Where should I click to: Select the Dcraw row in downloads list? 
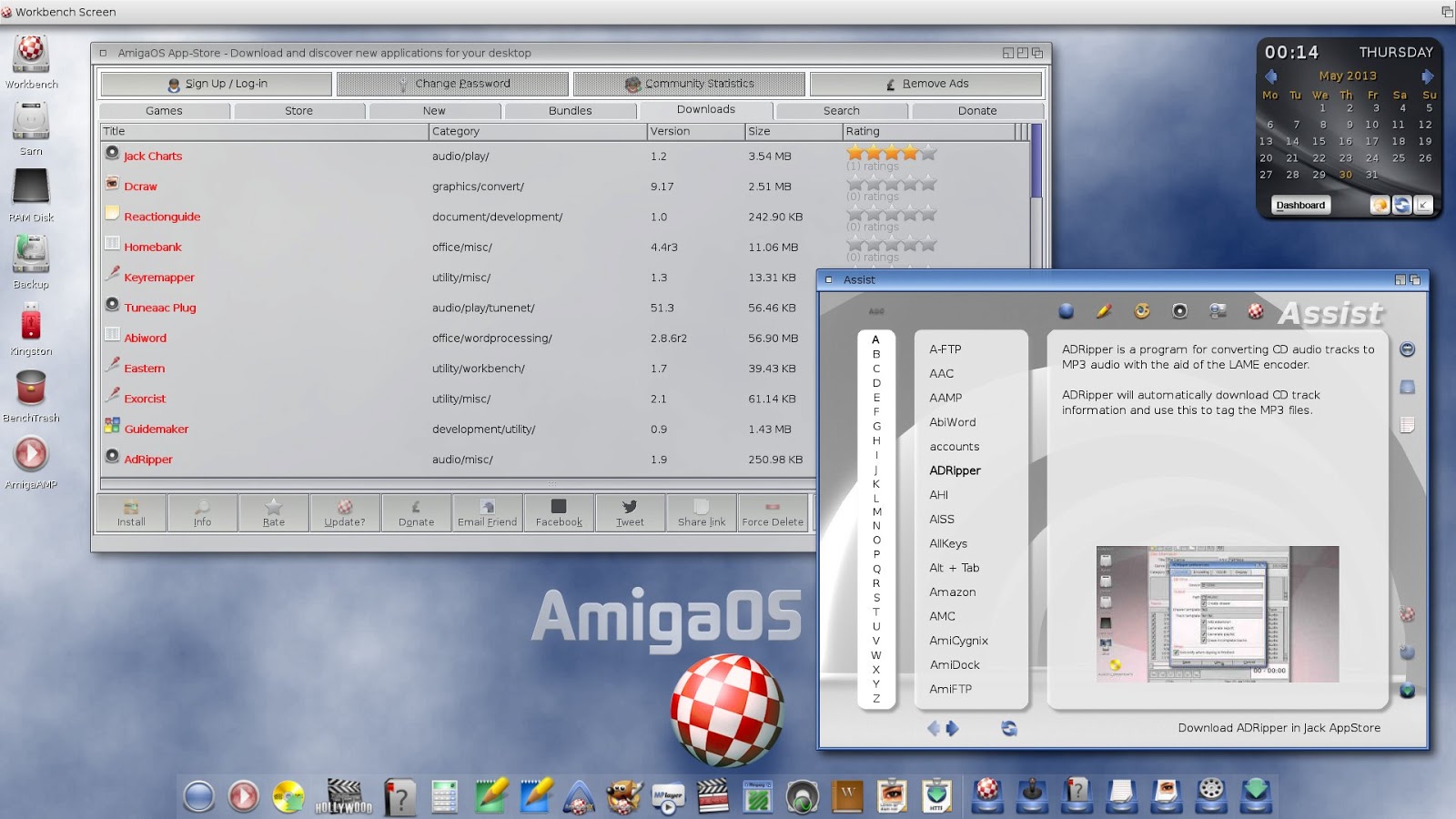tap(565, 187)
